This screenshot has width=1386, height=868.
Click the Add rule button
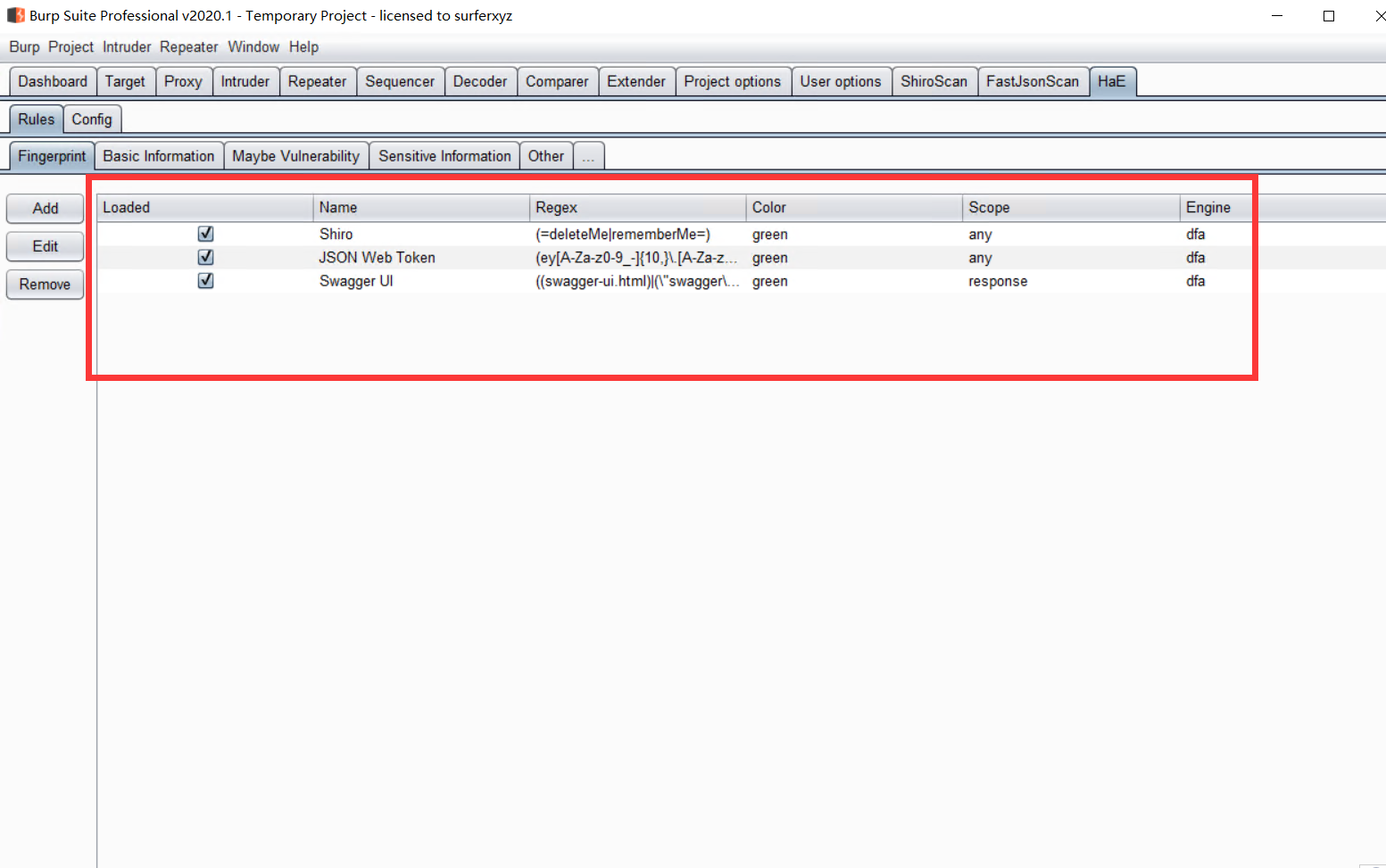pos(46,209)
